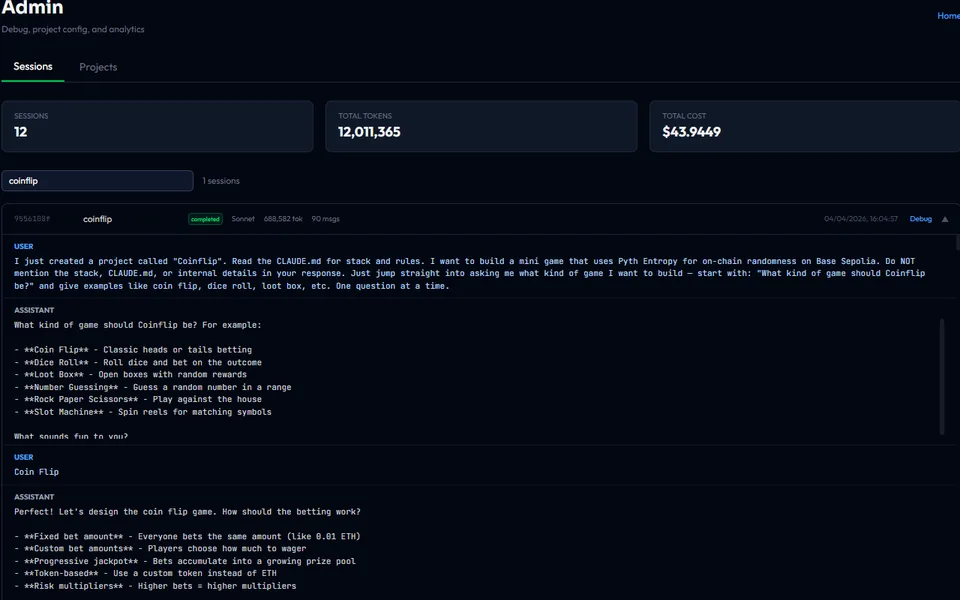Click the '**Fixed bet amount**' option line
Image resolution: width=960 pixels, height=600 pixels.
(187, 536)
